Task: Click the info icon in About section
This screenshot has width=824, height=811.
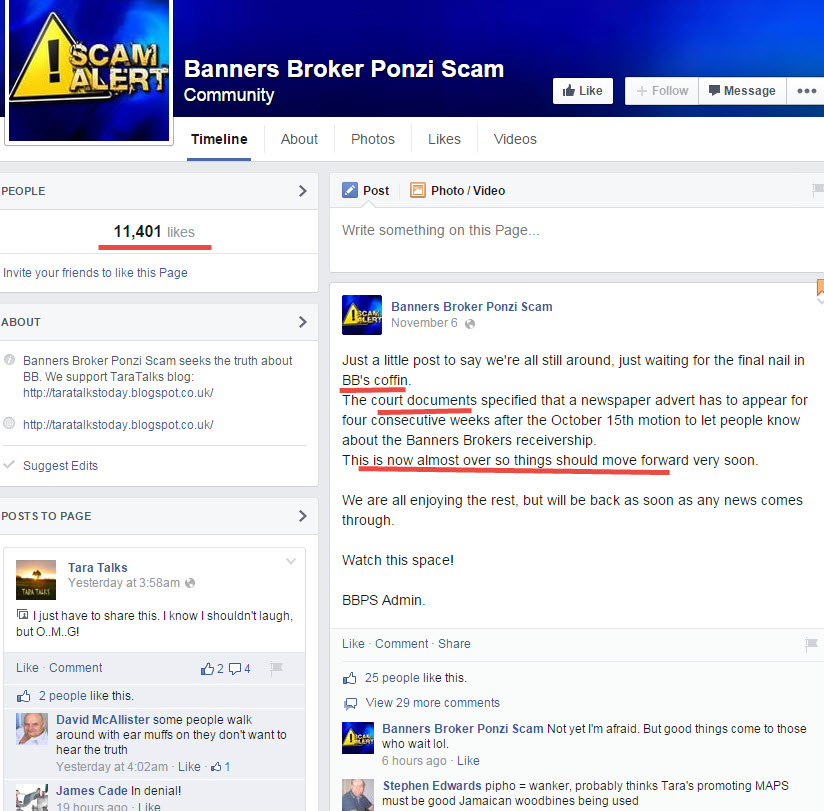Action: (x=9, y=360)
